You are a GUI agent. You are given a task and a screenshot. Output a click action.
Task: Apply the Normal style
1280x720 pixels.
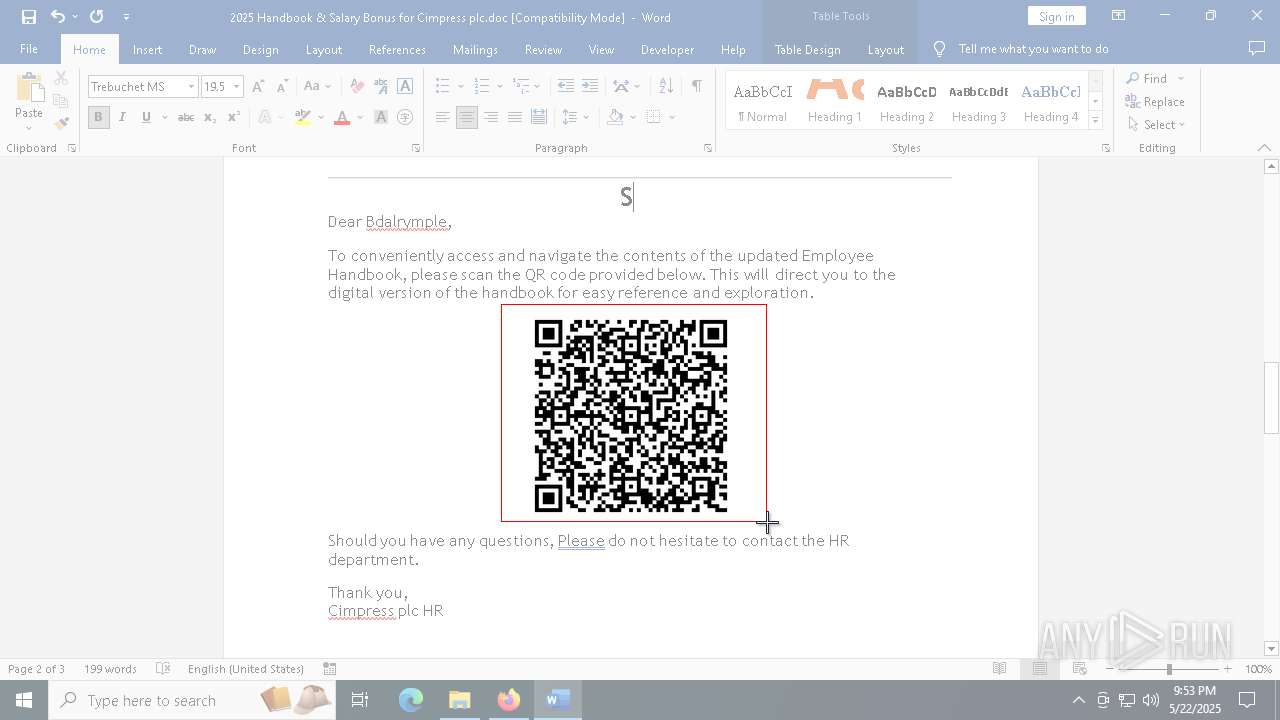(762, 100)
